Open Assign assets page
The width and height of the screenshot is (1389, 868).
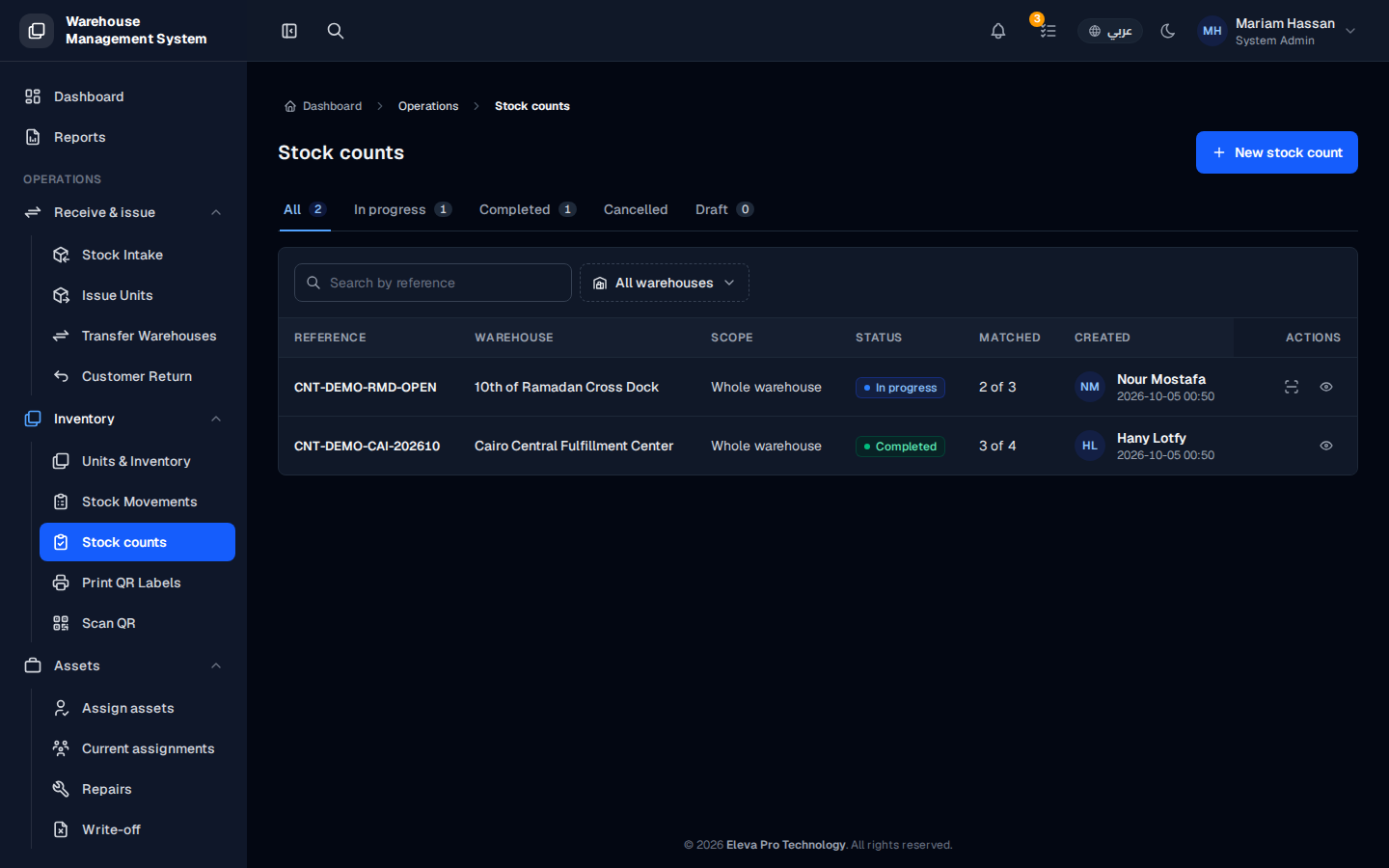[137, 708]
